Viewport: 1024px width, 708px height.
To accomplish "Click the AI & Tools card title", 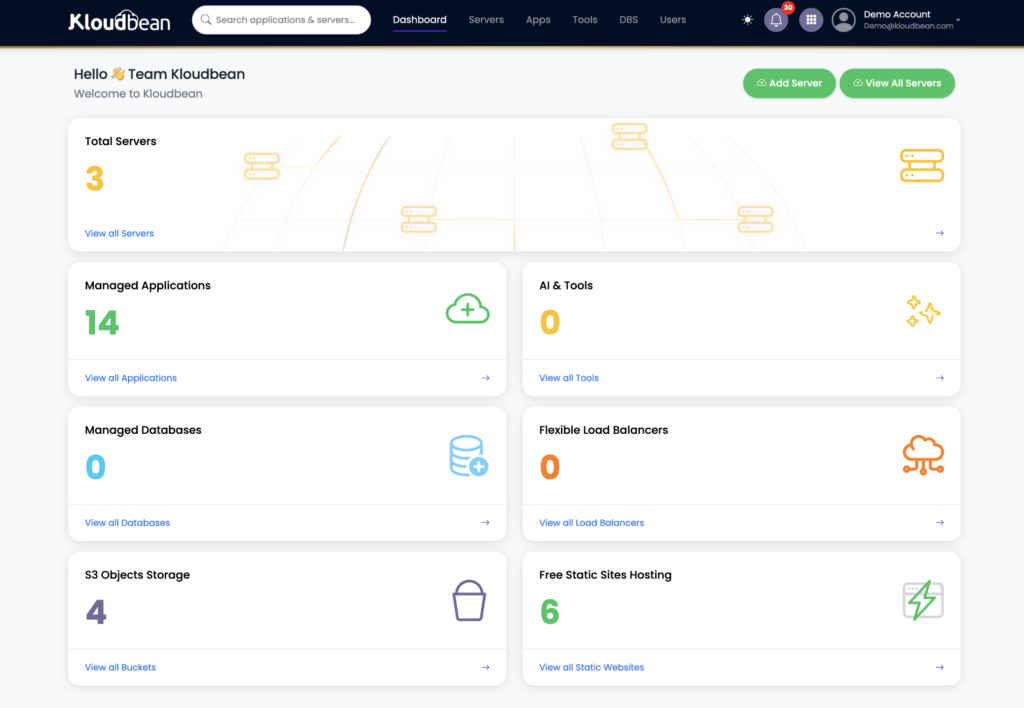I will click(x=566, y=285).
